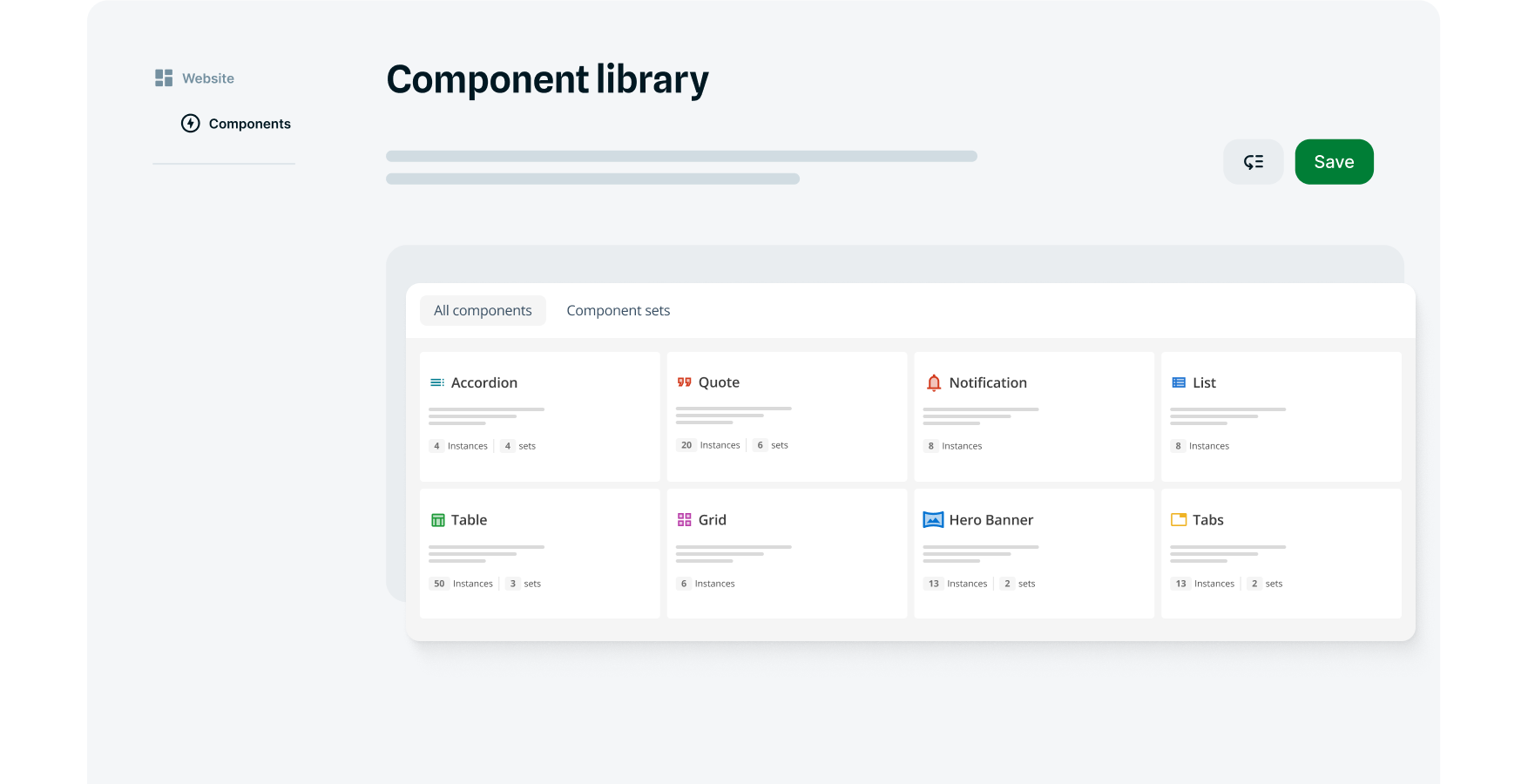The image size is (1528, 784).
Task: Click the purple Grid icon
Action: point(685,520)
